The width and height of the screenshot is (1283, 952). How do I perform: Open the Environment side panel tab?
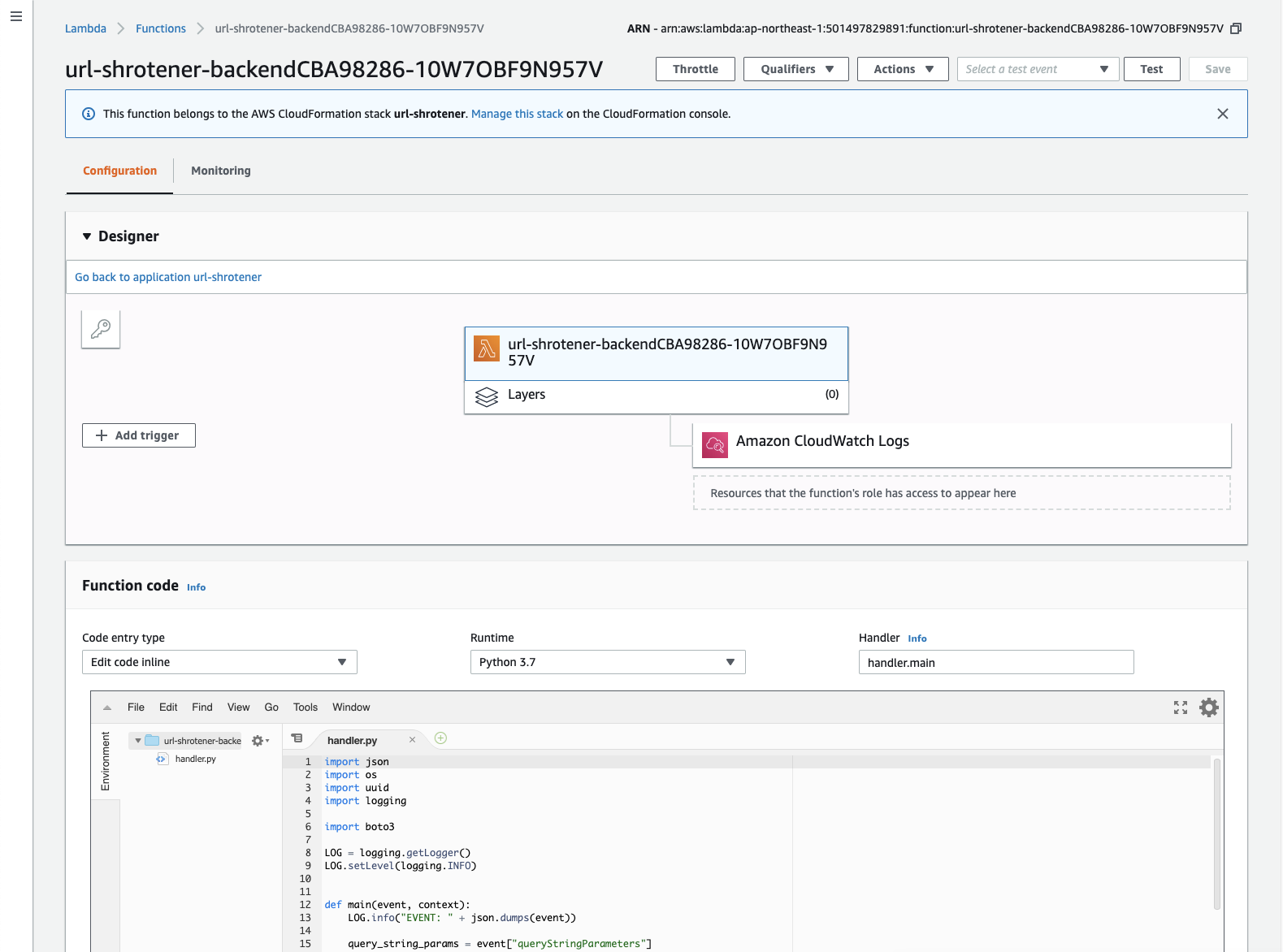106,761
